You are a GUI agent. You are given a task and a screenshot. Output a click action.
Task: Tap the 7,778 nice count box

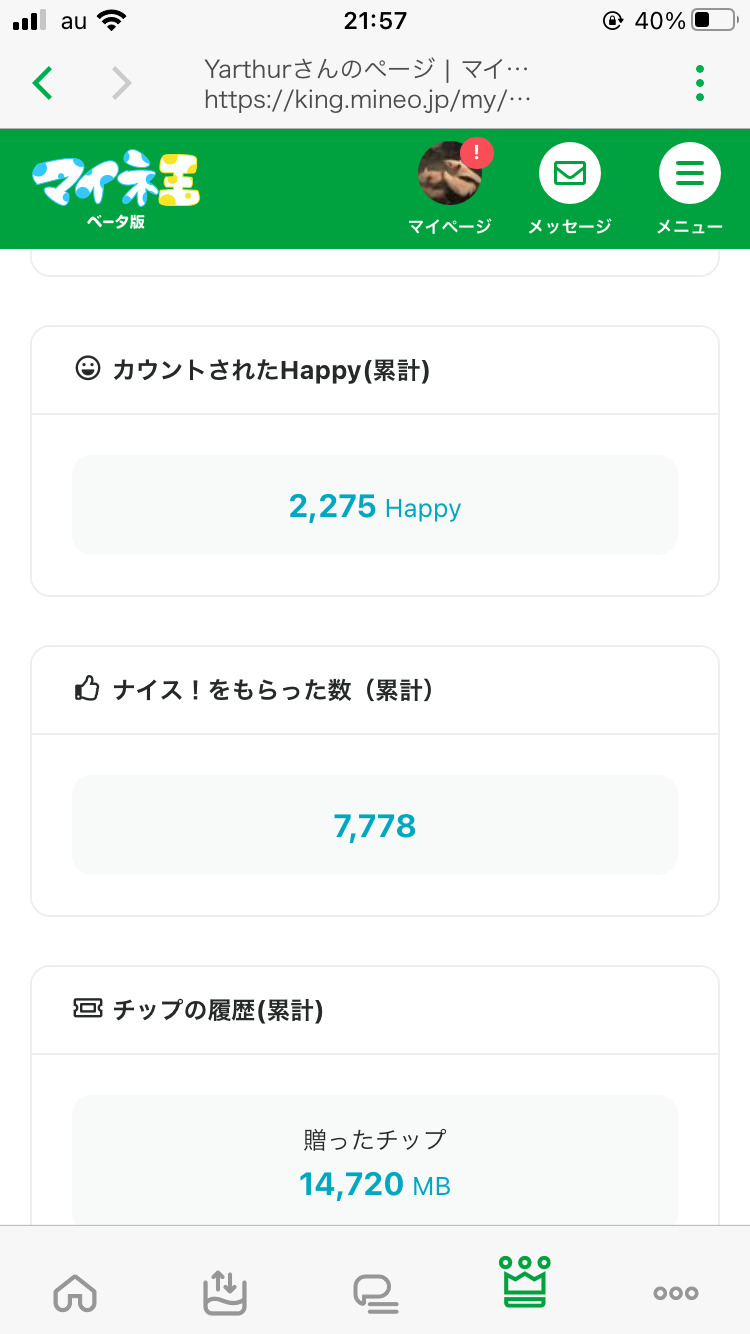coord(375,826)
